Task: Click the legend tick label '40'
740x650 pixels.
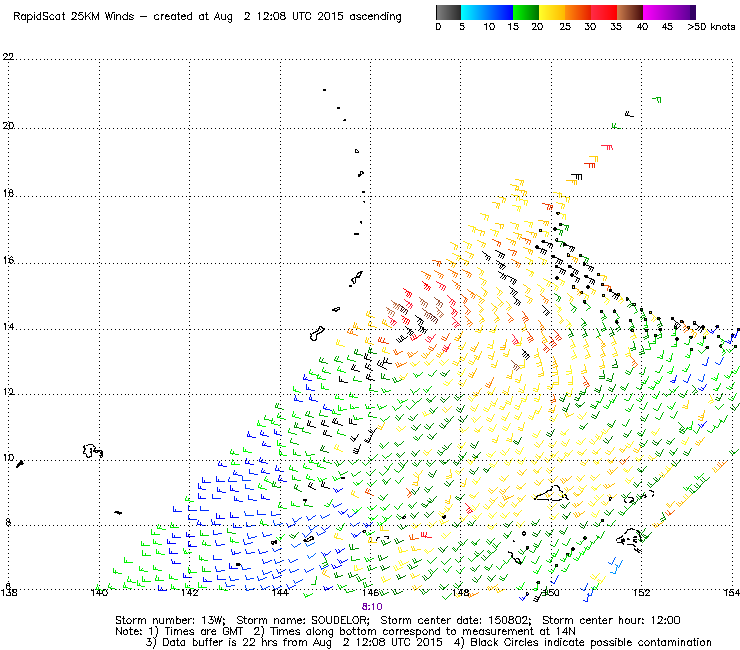Action: click(642, 27)
